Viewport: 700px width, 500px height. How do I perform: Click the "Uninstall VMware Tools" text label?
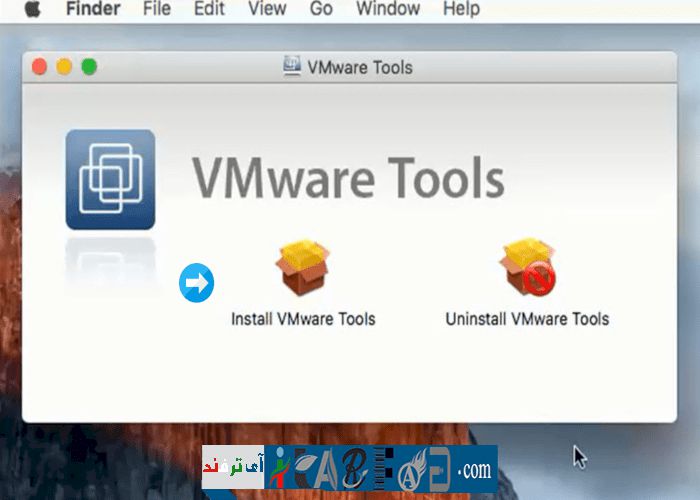click(x=527, y=320)
